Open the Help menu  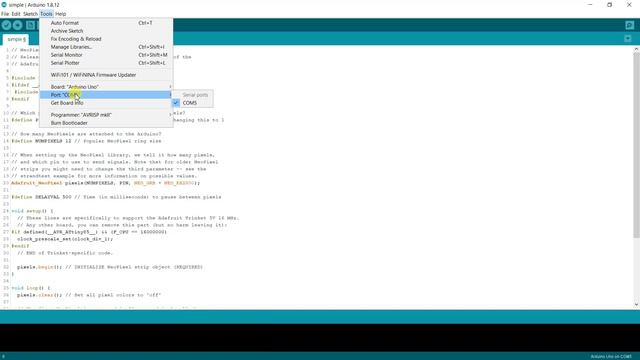coord(60,14)
